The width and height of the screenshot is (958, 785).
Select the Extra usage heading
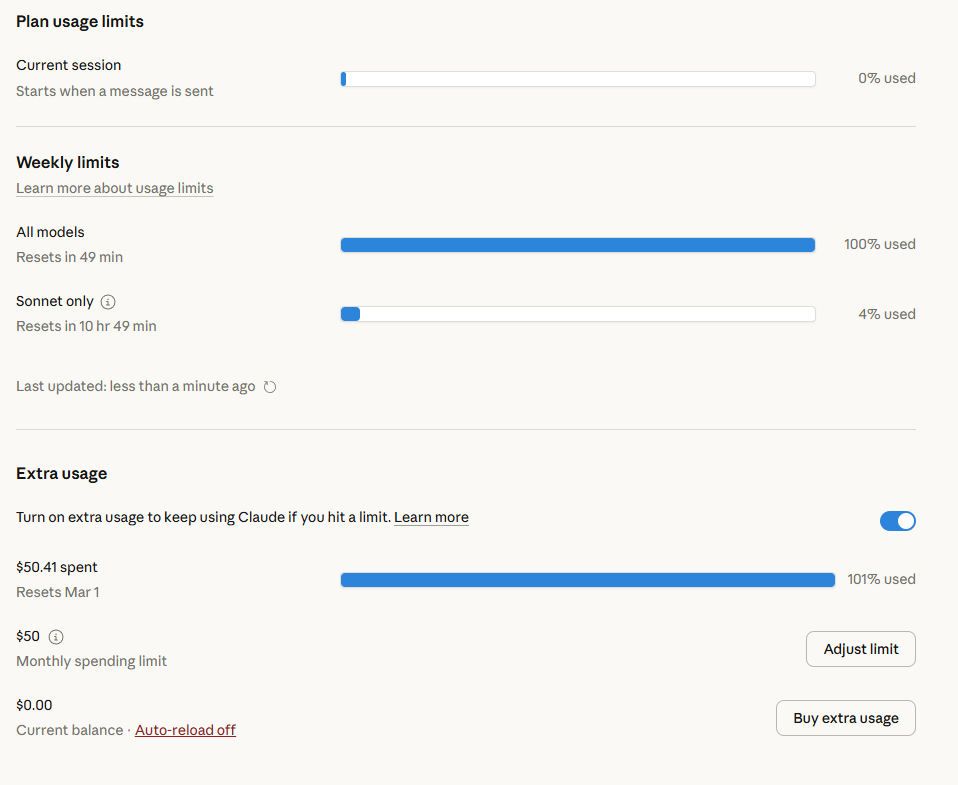click(x=62, y=473)
